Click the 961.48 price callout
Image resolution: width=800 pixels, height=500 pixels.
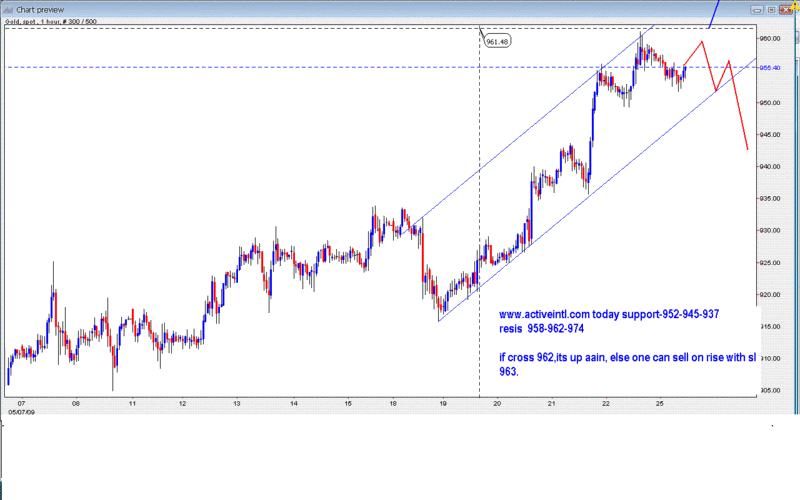point(497,42)
